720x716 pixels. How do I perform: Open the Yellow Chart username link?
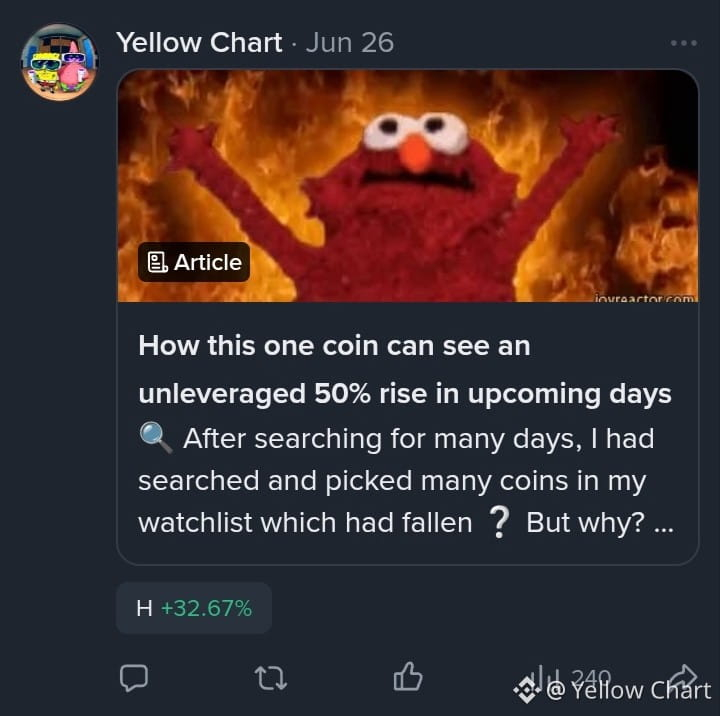199,43
